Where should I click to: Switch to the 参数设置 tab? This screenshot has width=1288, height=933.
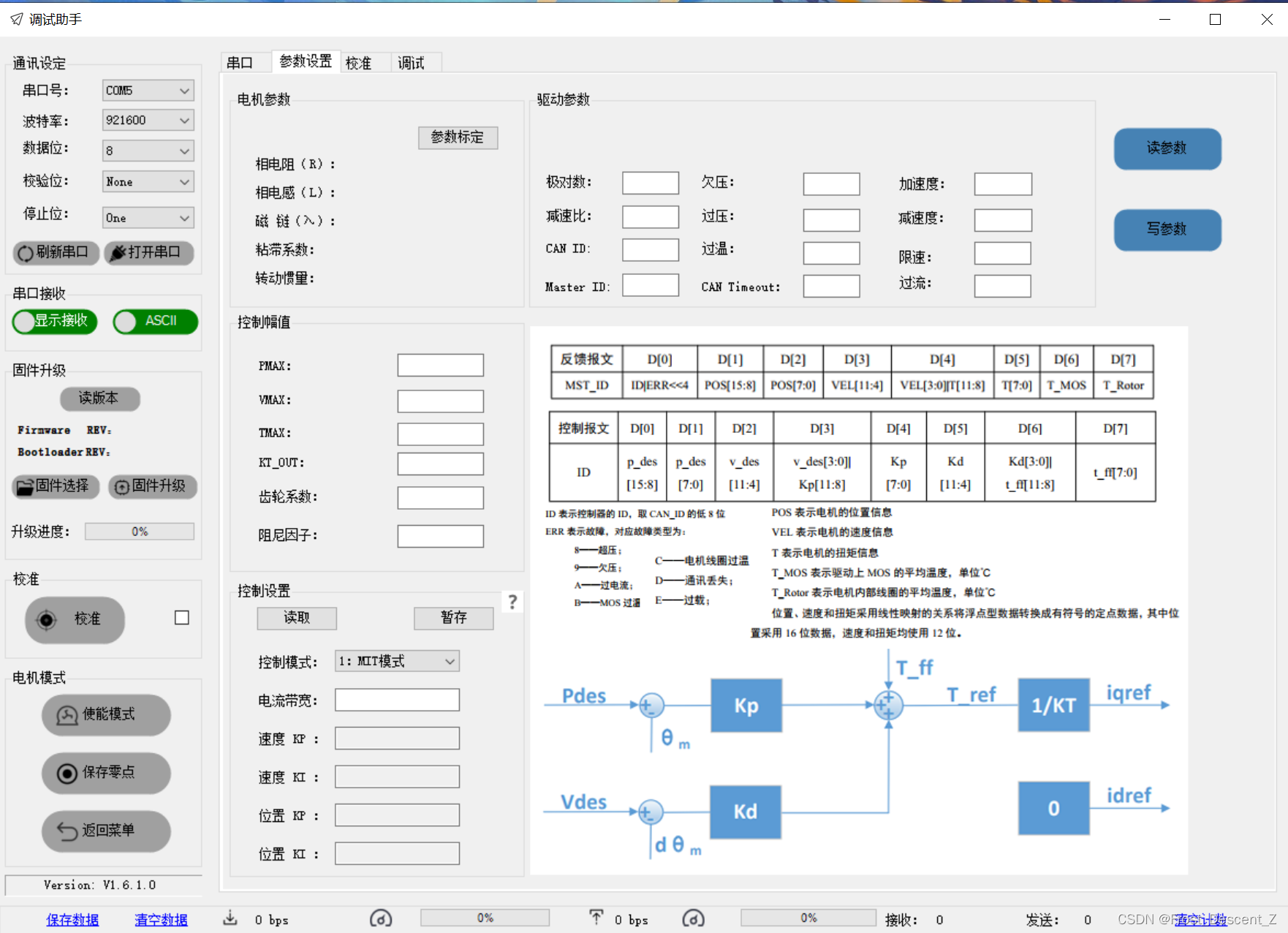(306, 61)
